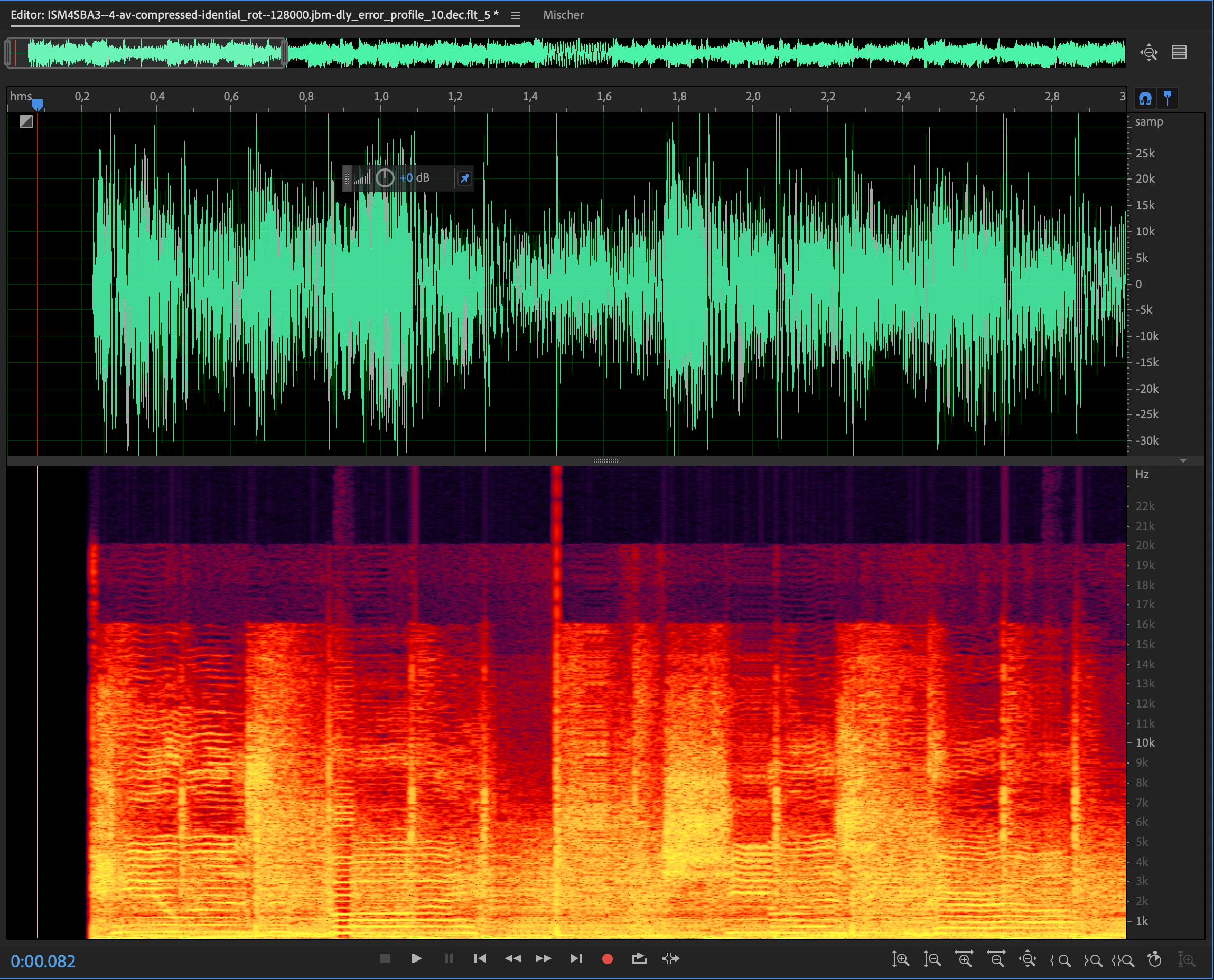Image resolution: width=1214 pixels, height=980 pixels.
Task: Open the list view icon beside overview
Action: click(x=1179, y=52)
